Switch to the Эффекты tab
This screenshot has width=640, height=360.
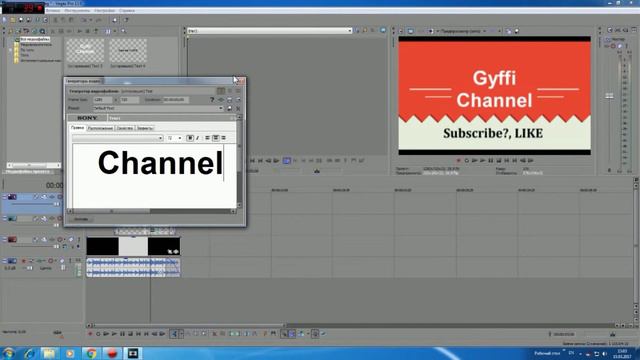(x=145, y=128)
